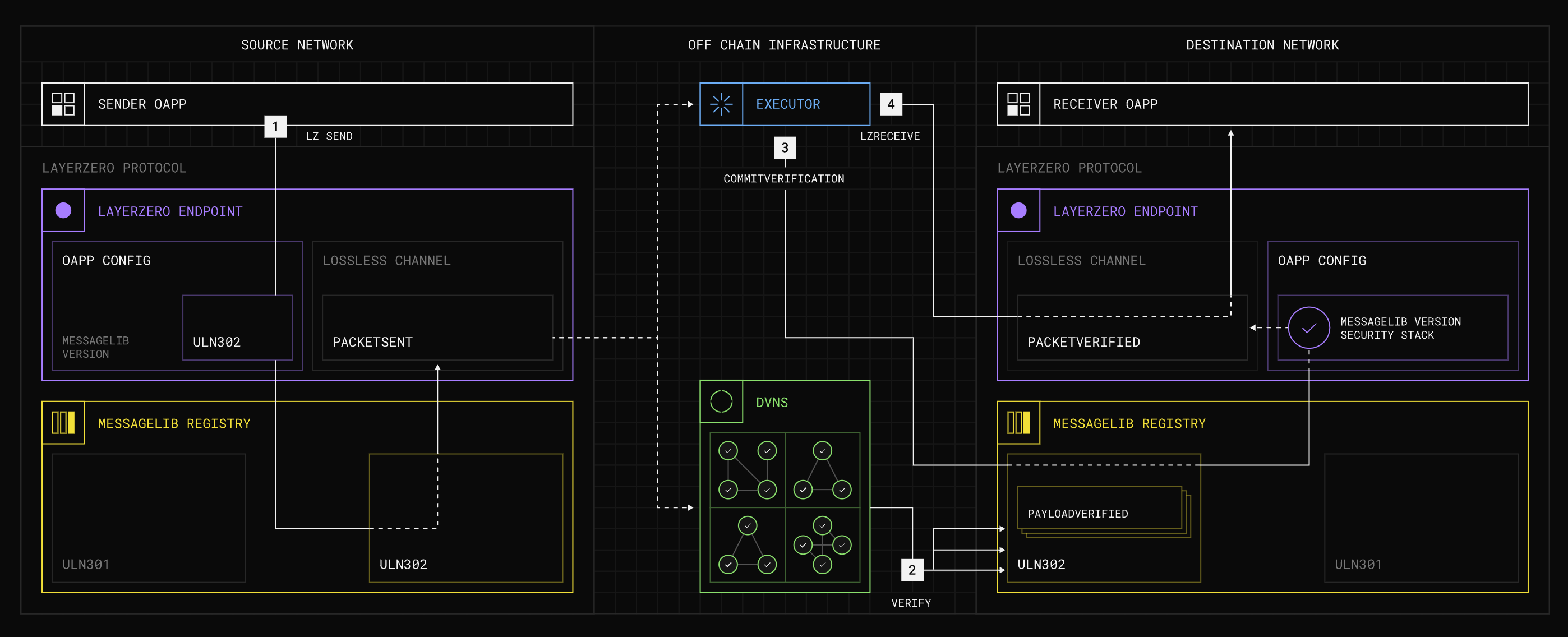1568x637 pixels.
Task: Click the COMMITVERIFICATION label
Action: [x=783, y=179]
